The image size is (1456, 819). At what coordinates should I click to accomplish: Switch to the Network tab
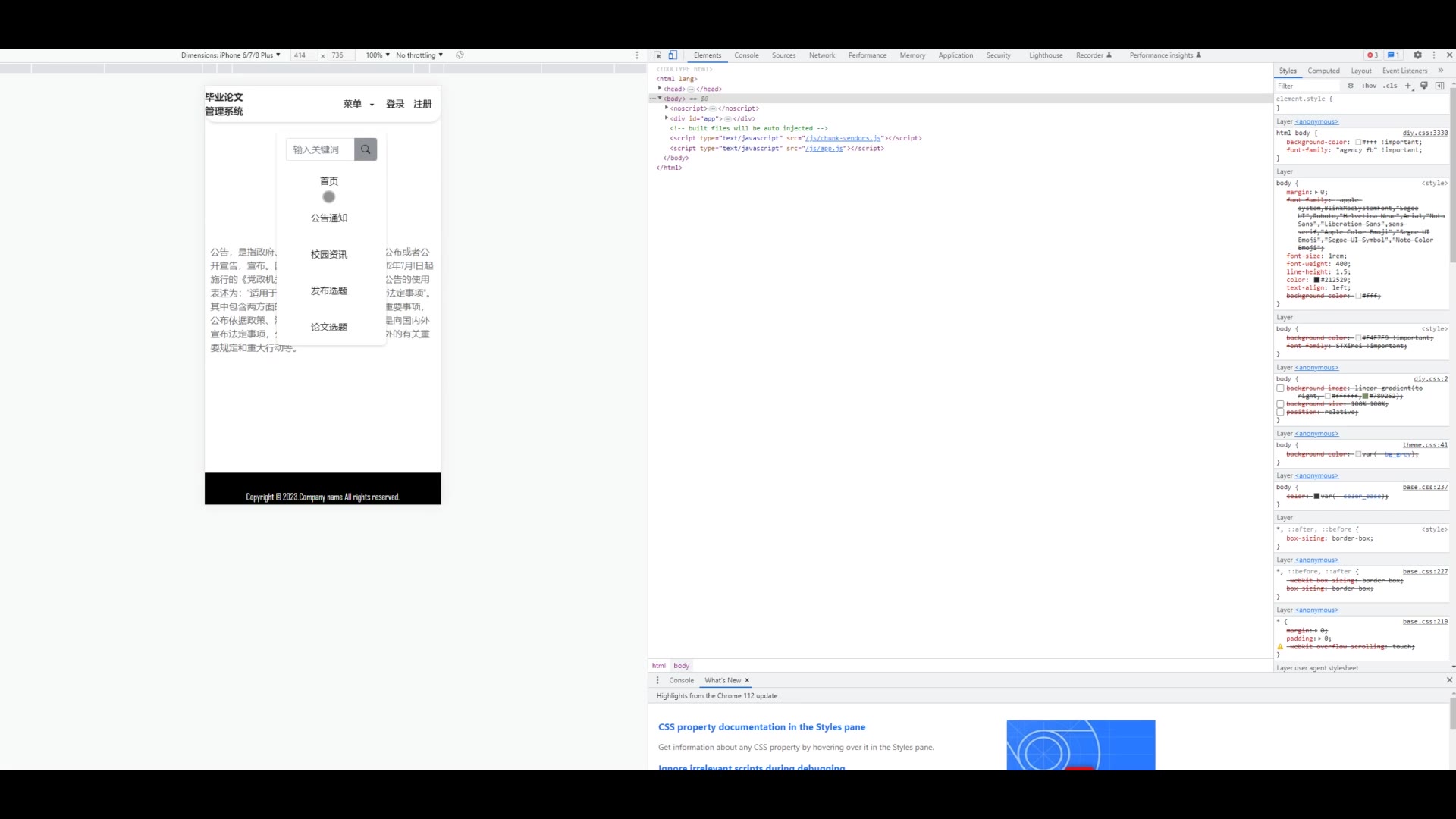pos(821,55)
